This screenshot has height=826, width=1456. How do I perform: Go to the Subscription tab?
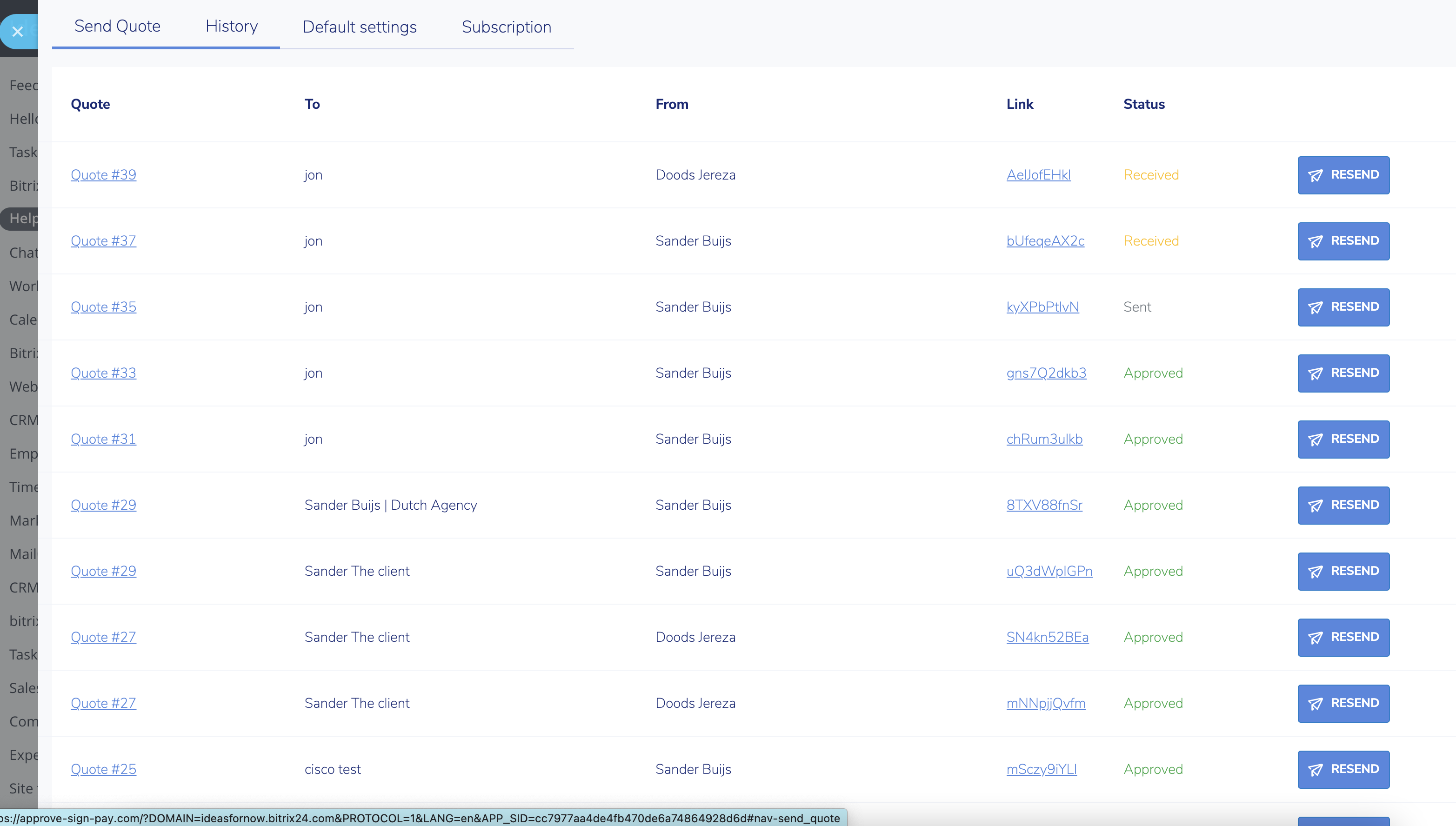pyautogui.click(x=506, y=27)
